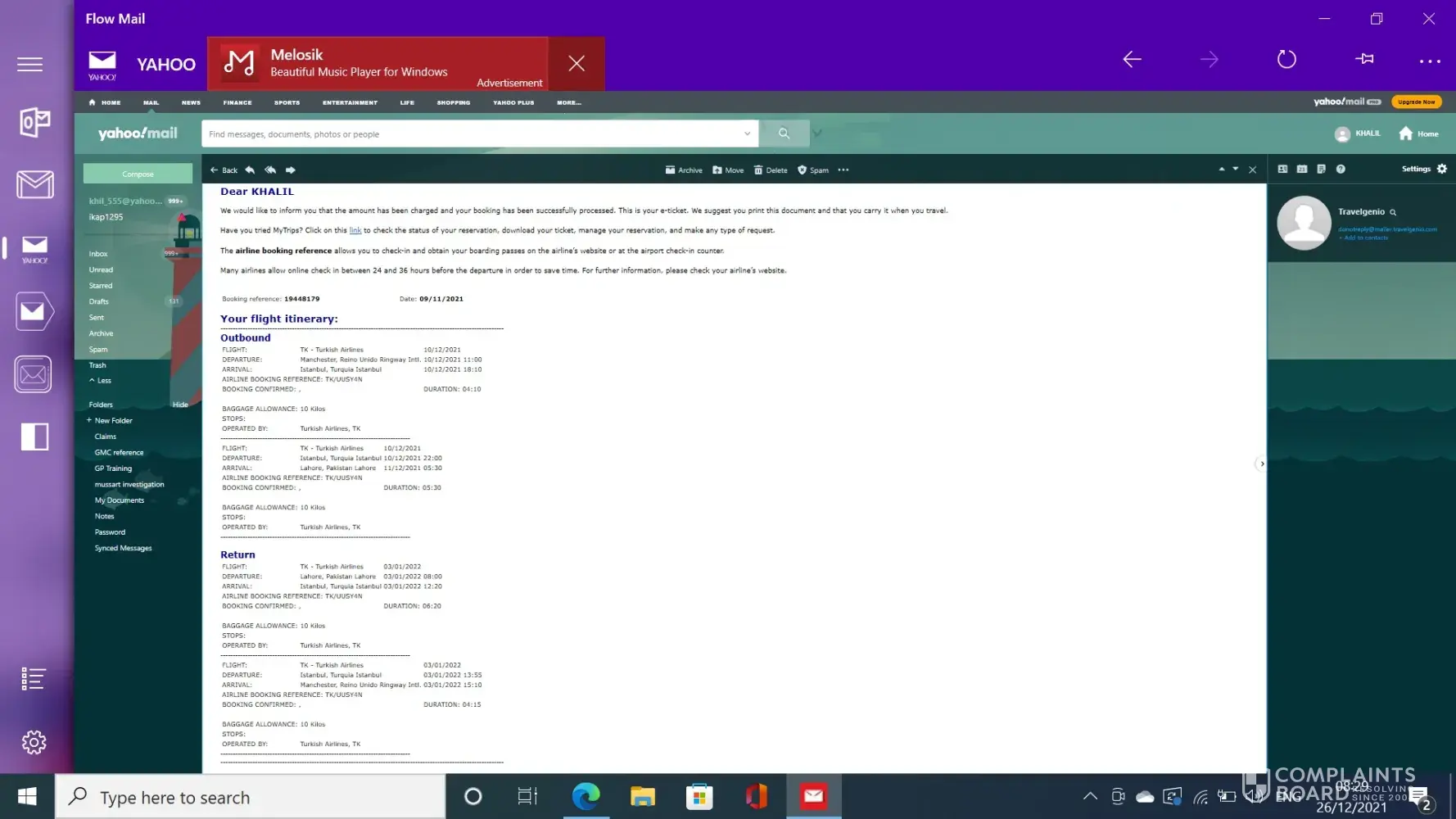Open the Finance tab in Yahoo navigation
Screen dimensions: 1456x819
pos(237,102)
